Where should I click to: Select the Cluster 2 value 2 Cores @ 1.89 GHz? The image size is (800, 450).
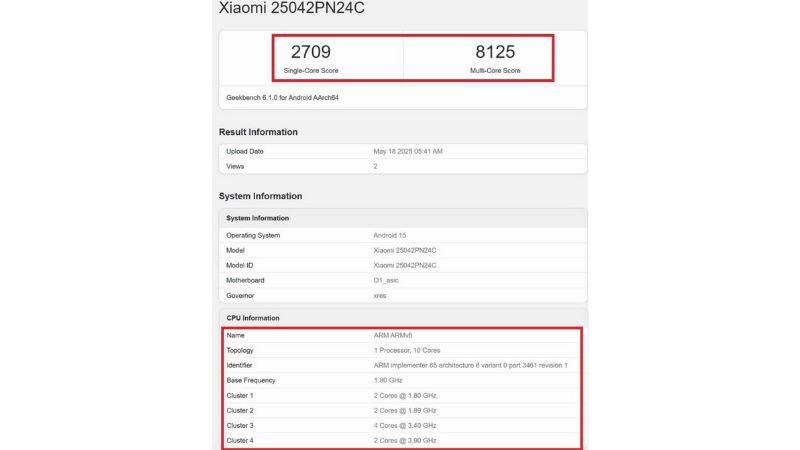(x=405, y=410)
